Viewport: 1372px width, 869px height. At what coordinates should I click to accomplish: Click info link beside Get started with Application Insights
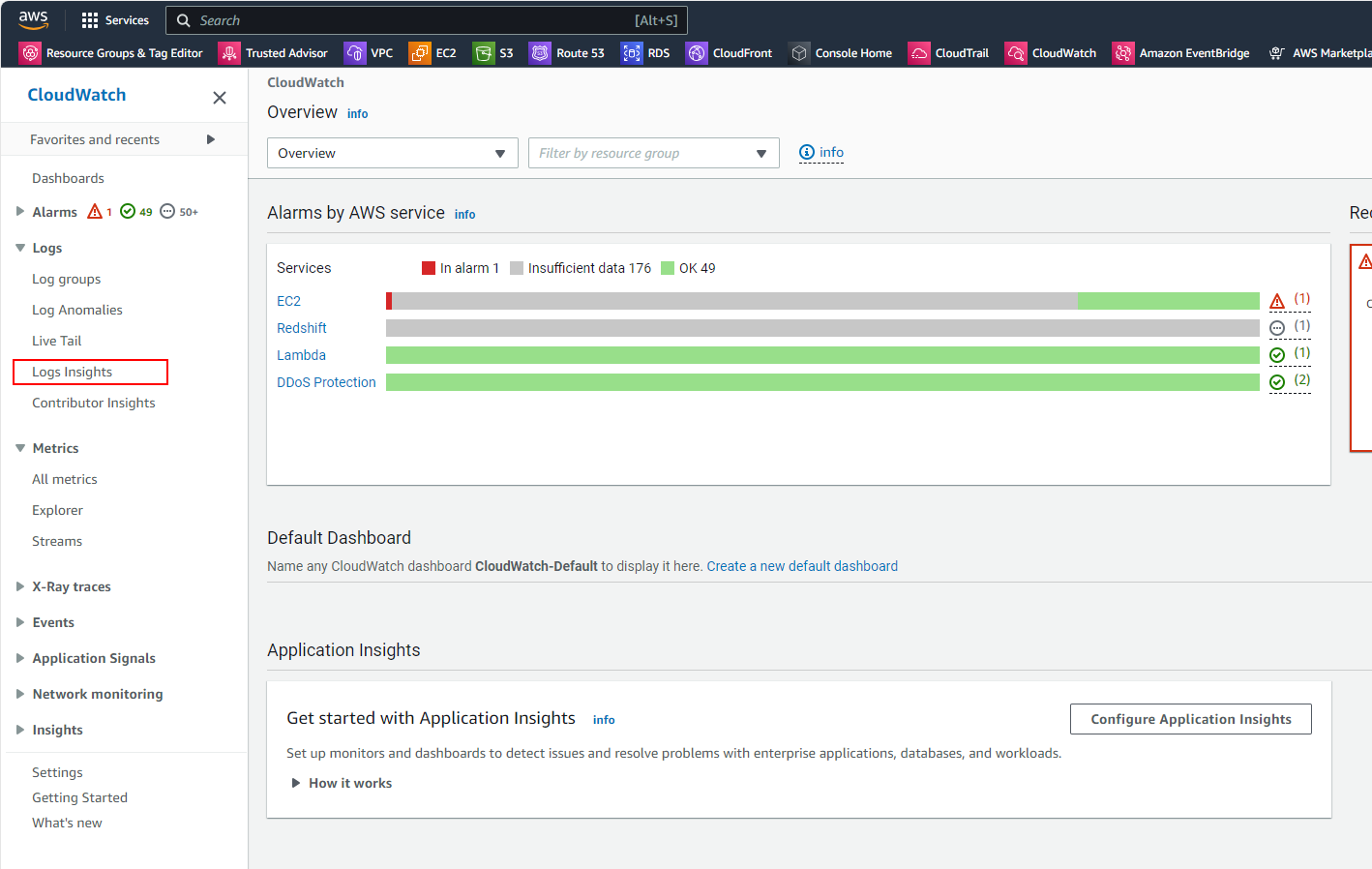[x=604, y=720]
